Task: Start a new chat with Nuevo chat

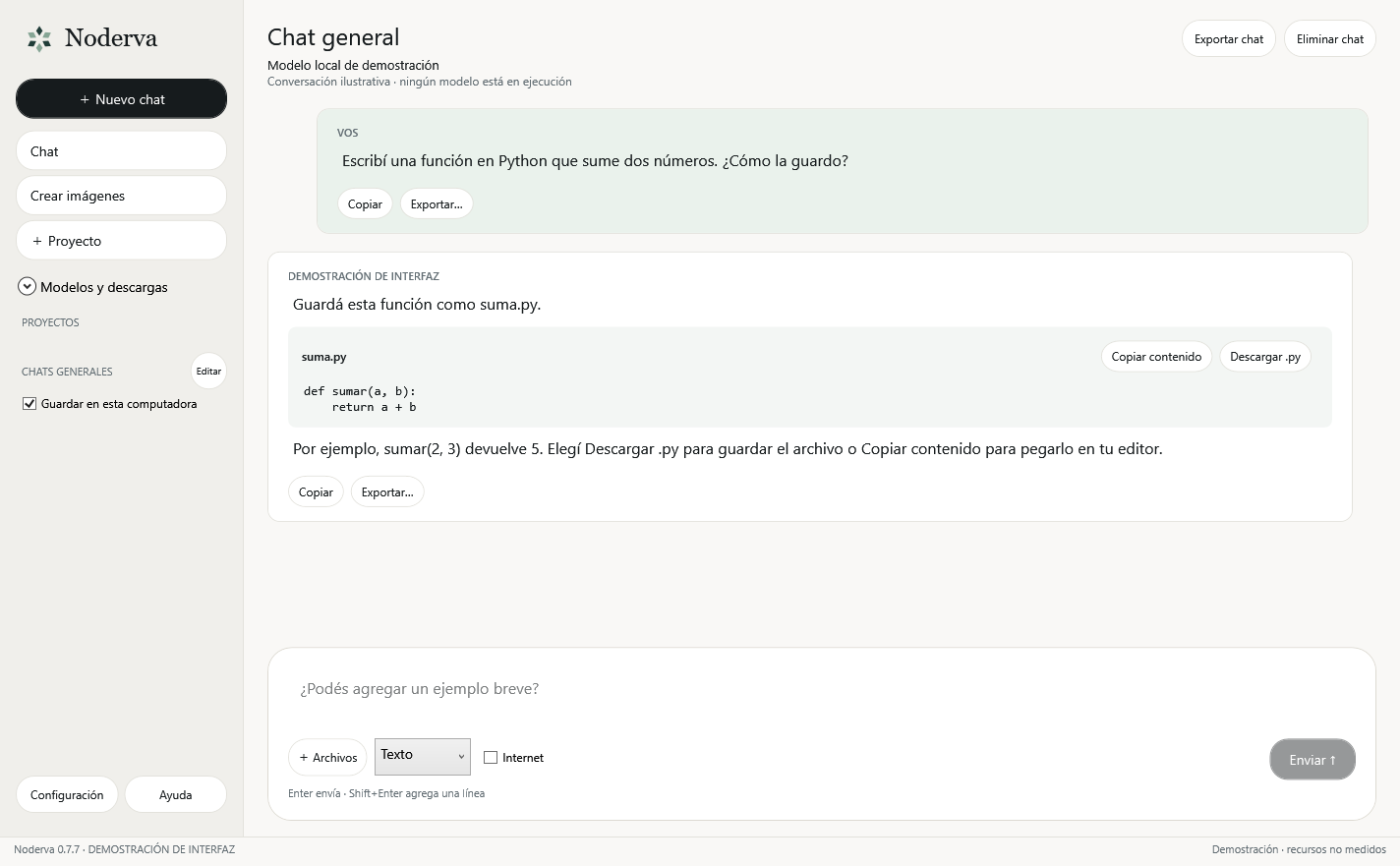Action: point(121,99)
